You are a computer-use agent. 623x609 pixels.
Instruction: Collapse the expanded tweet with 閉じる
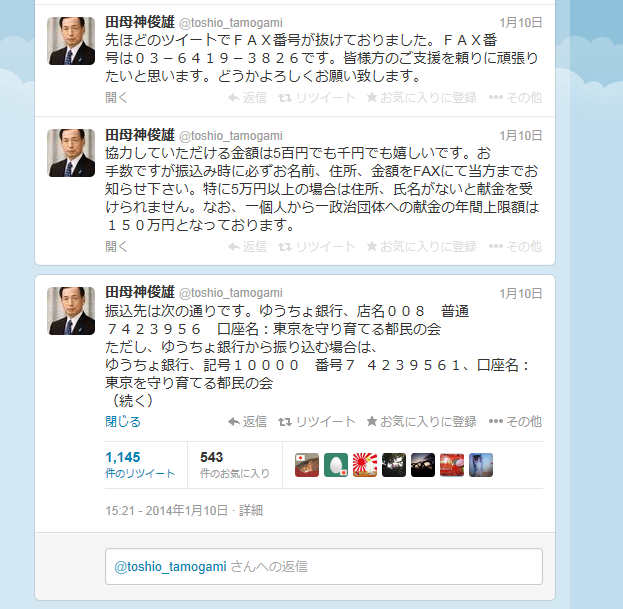click(123, 421)
